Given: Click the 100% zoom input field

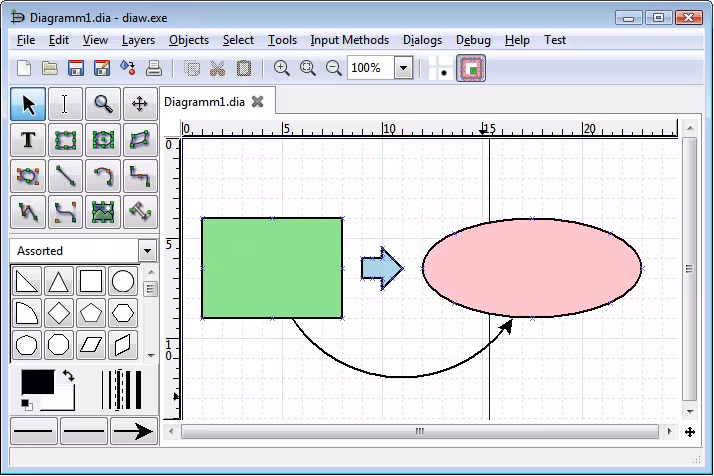Looking at the screenshot, I should 371,68.
